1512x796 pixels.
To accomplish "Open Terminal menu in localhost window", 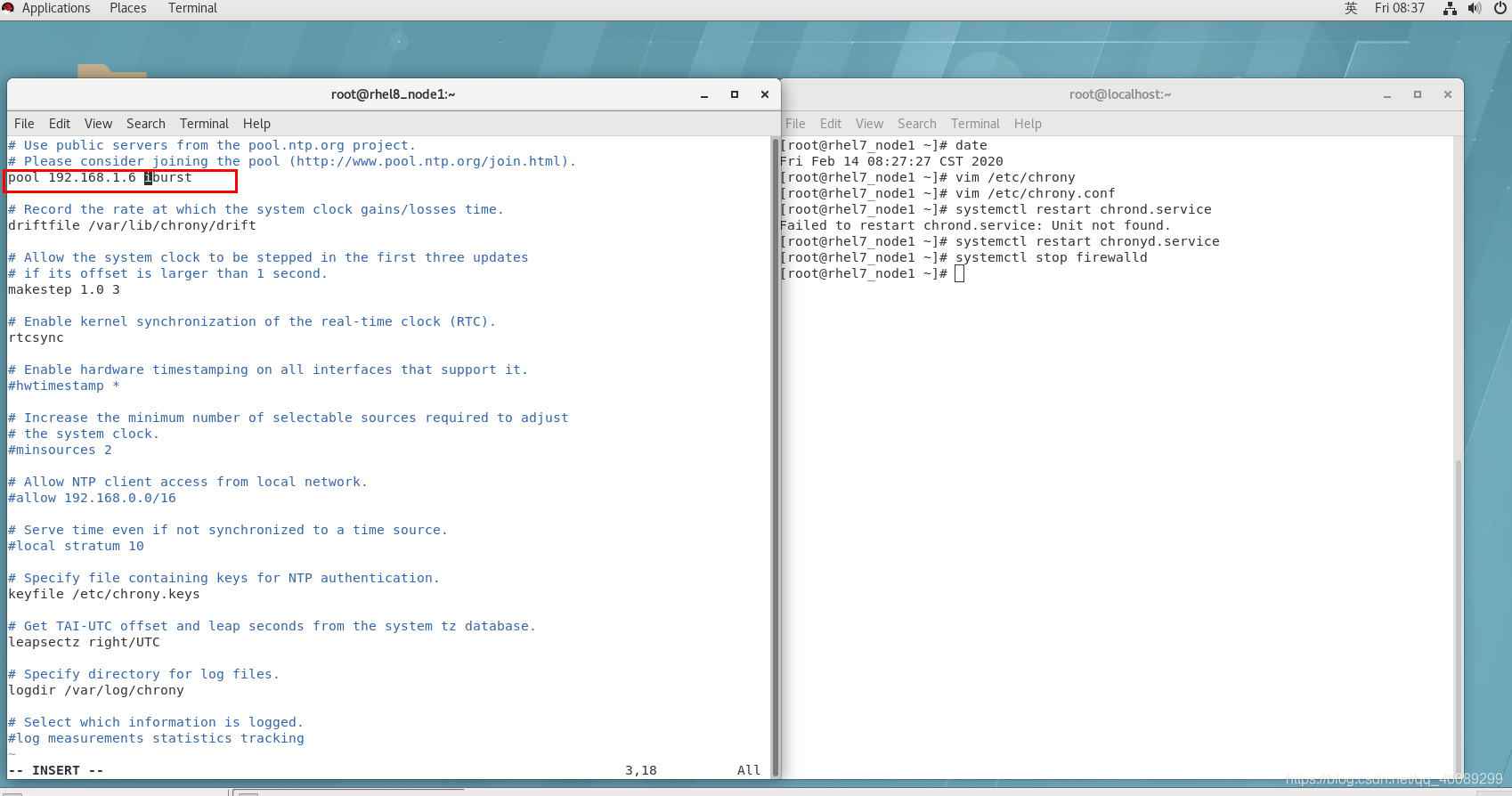I will tap(975, 124).
